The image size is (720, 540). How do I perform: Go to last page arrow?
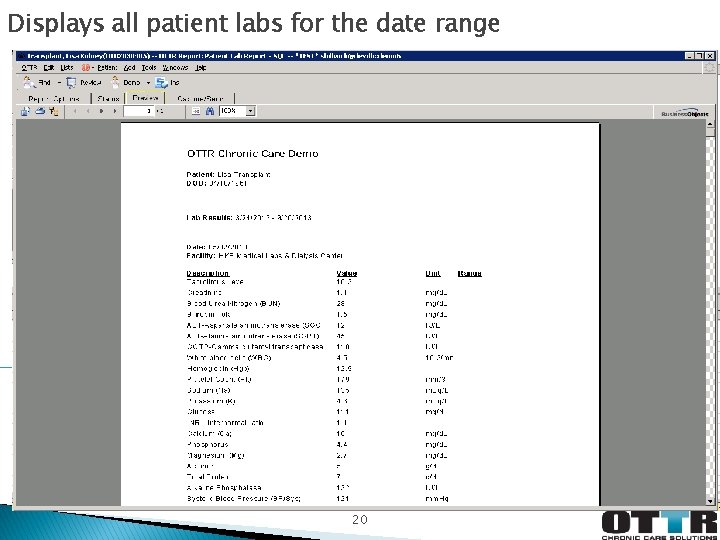[115, 111]
